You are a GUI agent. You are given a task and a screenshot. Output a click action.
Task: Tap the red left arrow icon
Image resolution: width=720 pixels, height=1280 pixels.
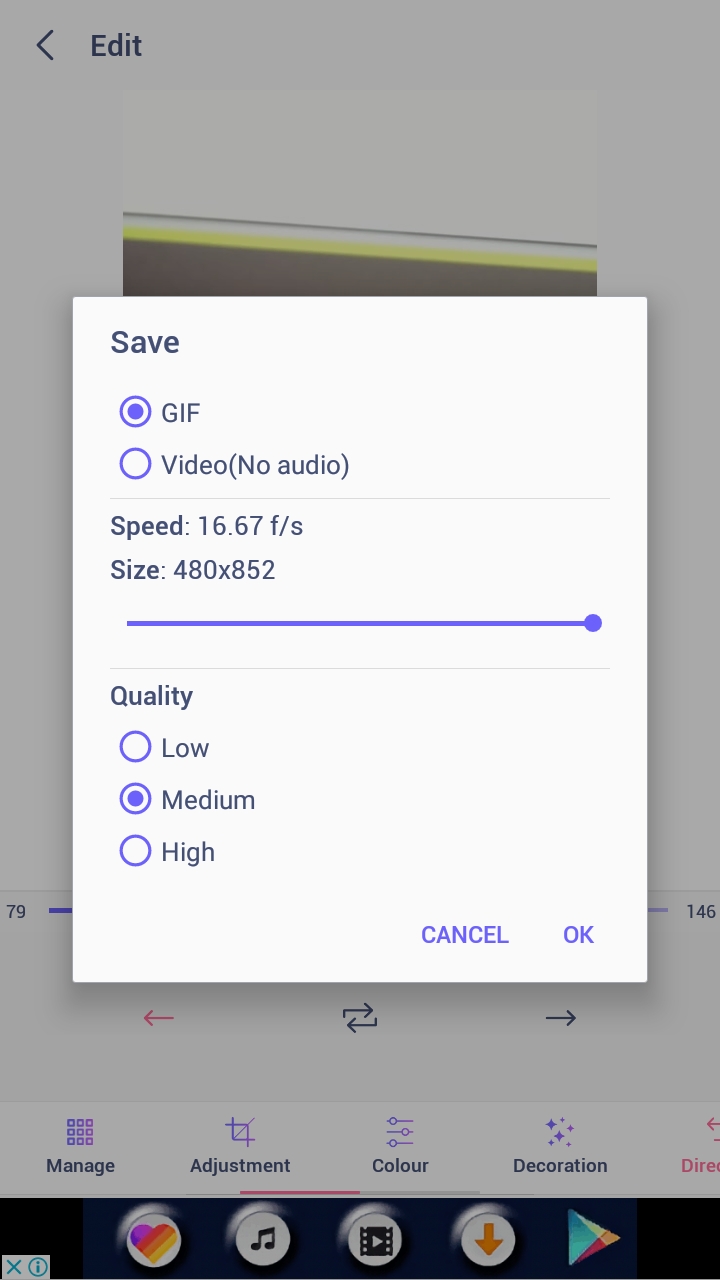pos(159,1018)
